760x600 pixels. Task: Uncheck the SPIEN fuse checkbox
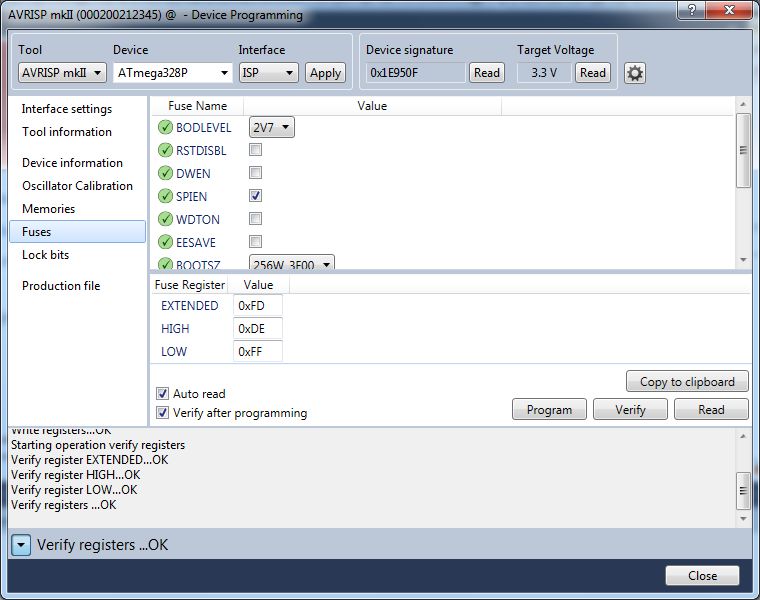point(255,196)
